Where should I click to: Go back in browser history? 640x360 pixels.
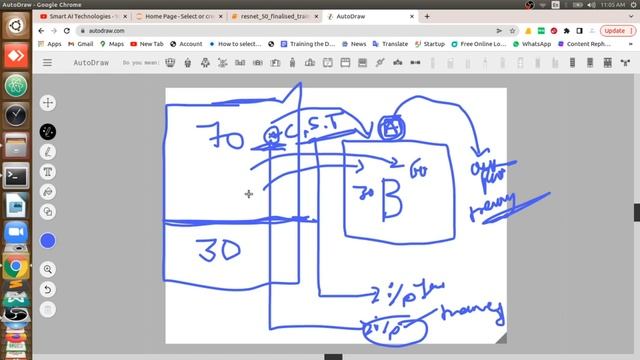click(x=41, y=31)
